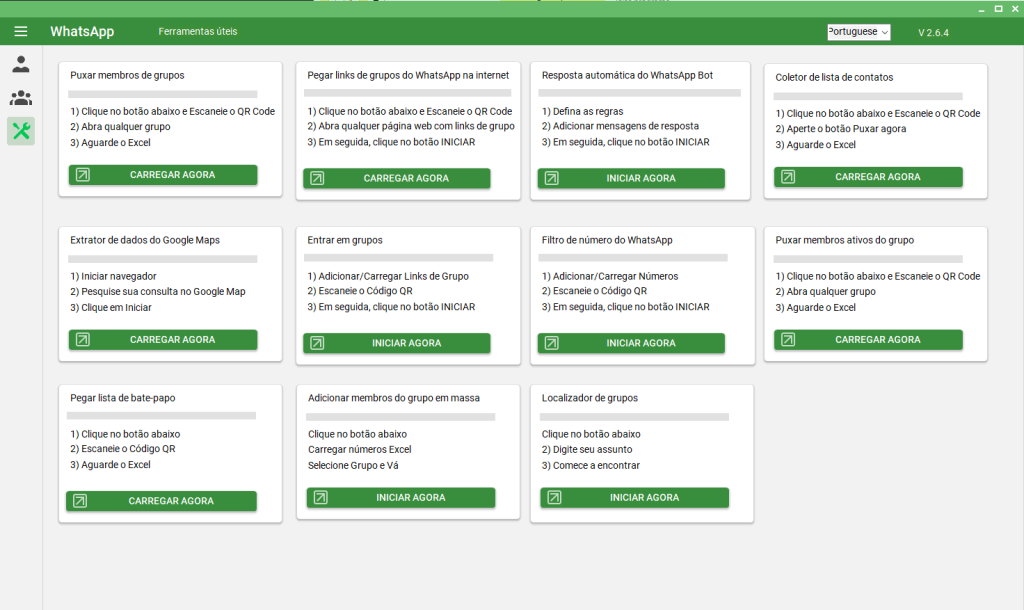Click the Pegar lista de bate-papo title

coord(123,398)
